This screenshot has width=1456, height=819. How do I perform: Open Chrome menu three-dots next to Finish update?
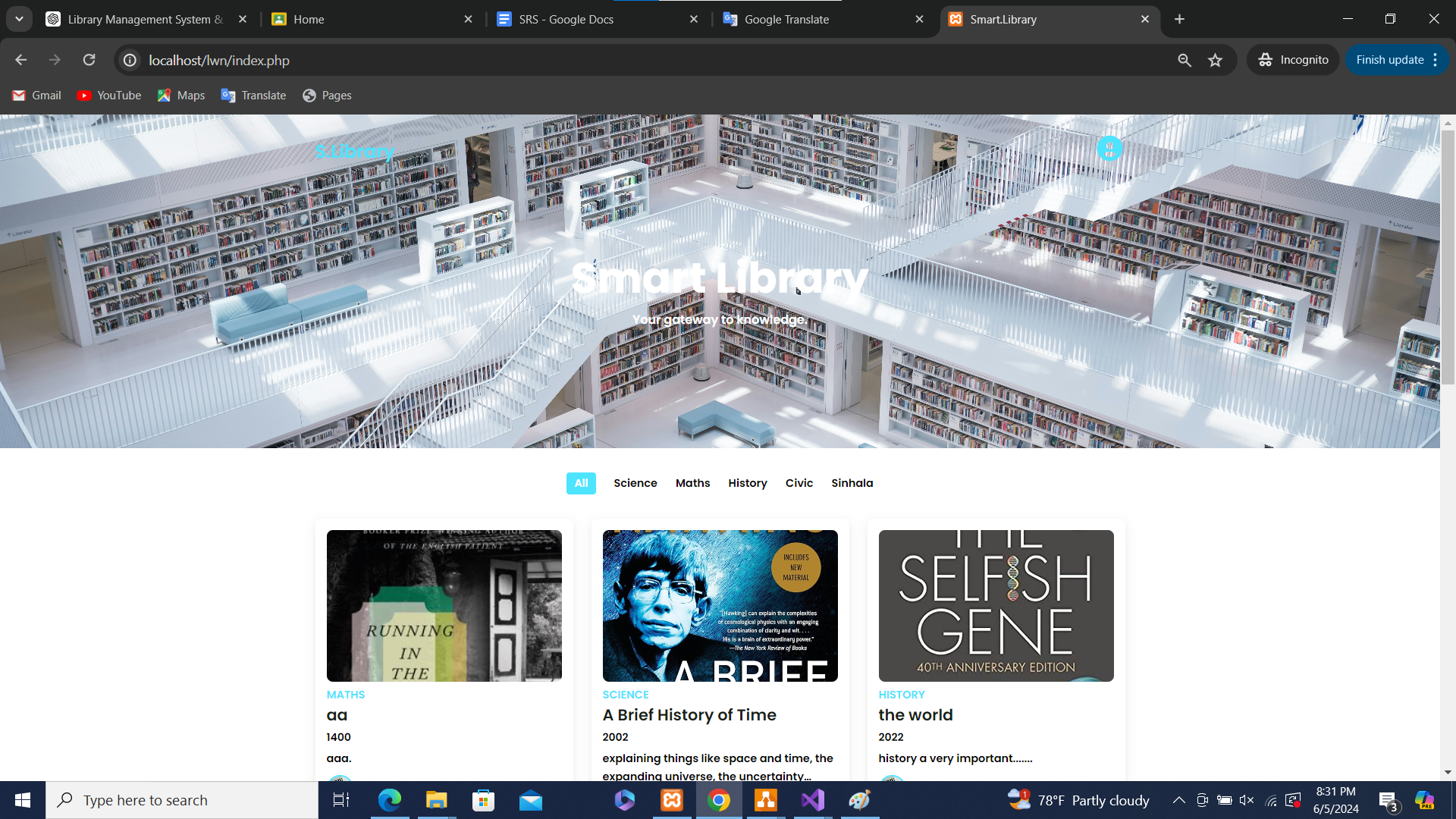pos(1436,60)
